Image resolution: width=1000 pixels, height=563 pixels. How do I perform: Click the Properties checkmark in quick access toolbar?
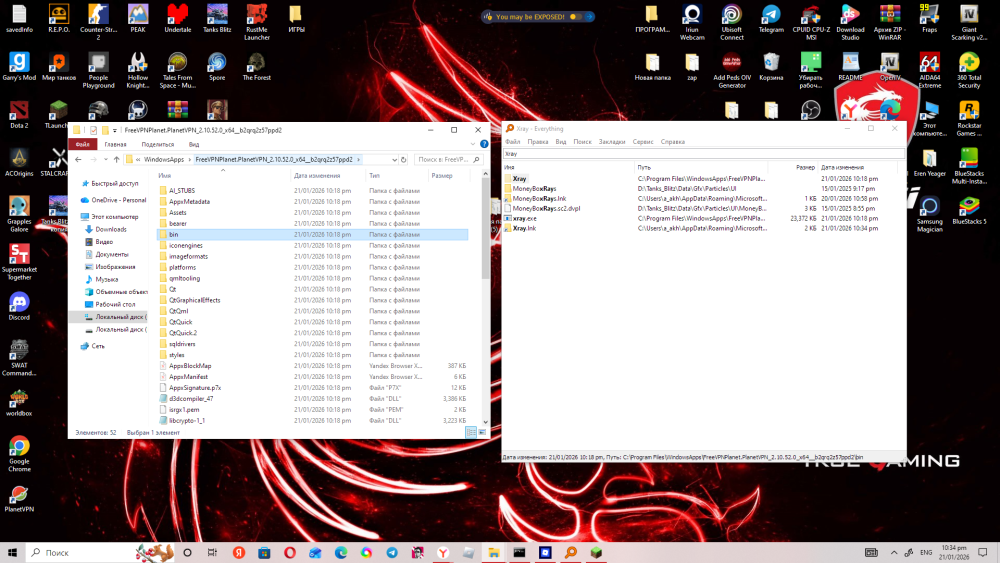click(x=93, y=130)
